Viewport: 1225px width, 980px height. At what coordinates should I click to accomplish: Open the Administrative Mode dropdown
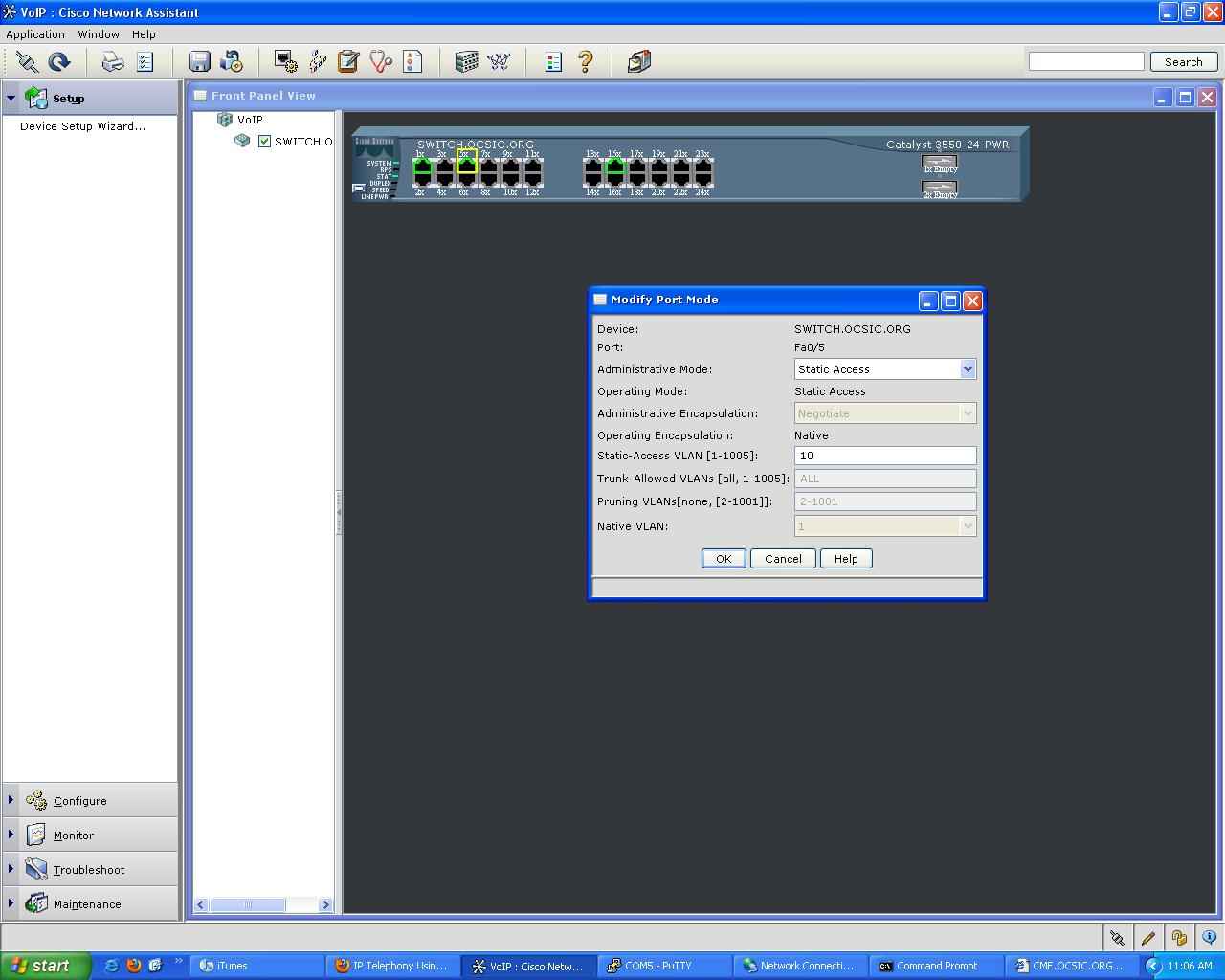click(x=968, y=369)
